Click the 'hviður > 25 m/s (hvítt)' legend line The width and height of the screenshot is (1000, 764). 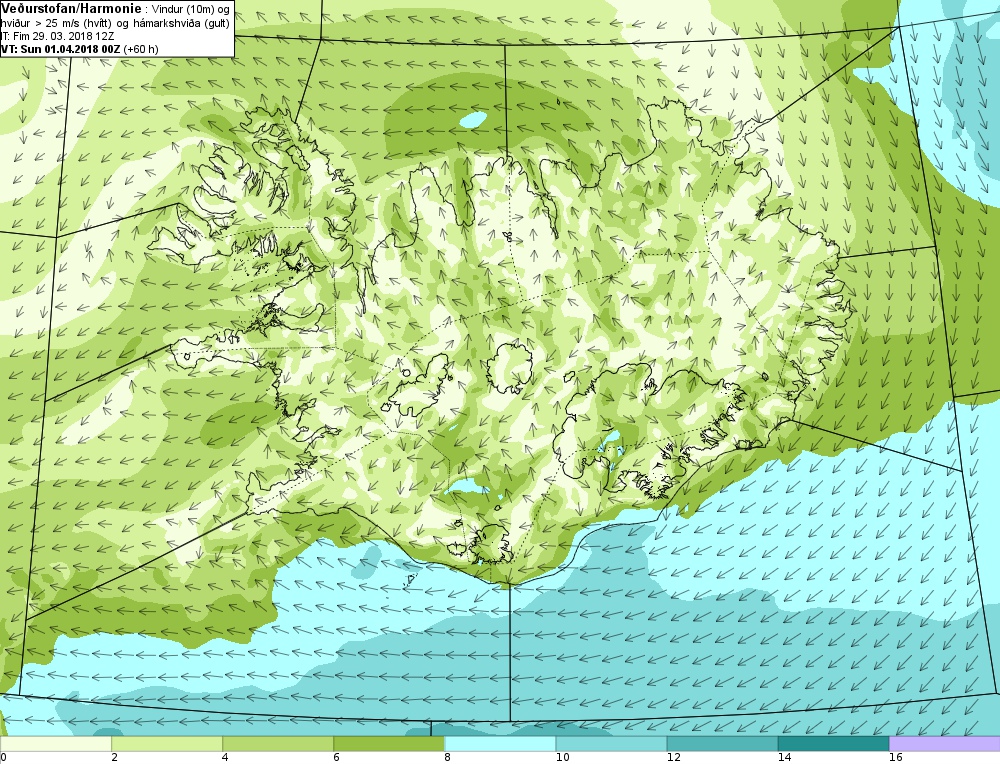(x=57, y=24)
